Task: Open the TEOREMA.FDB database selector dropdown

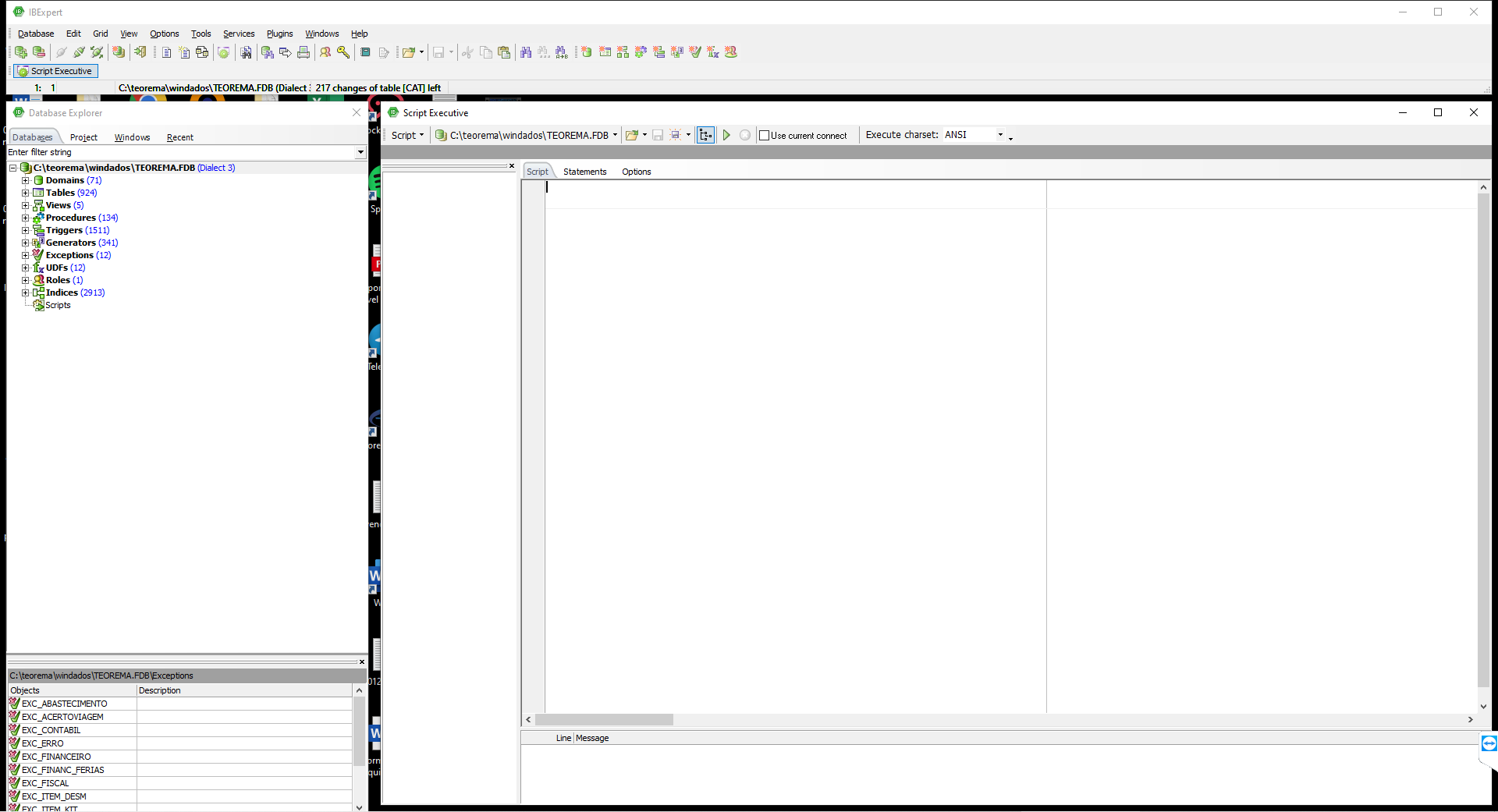Action: [615, 135]
